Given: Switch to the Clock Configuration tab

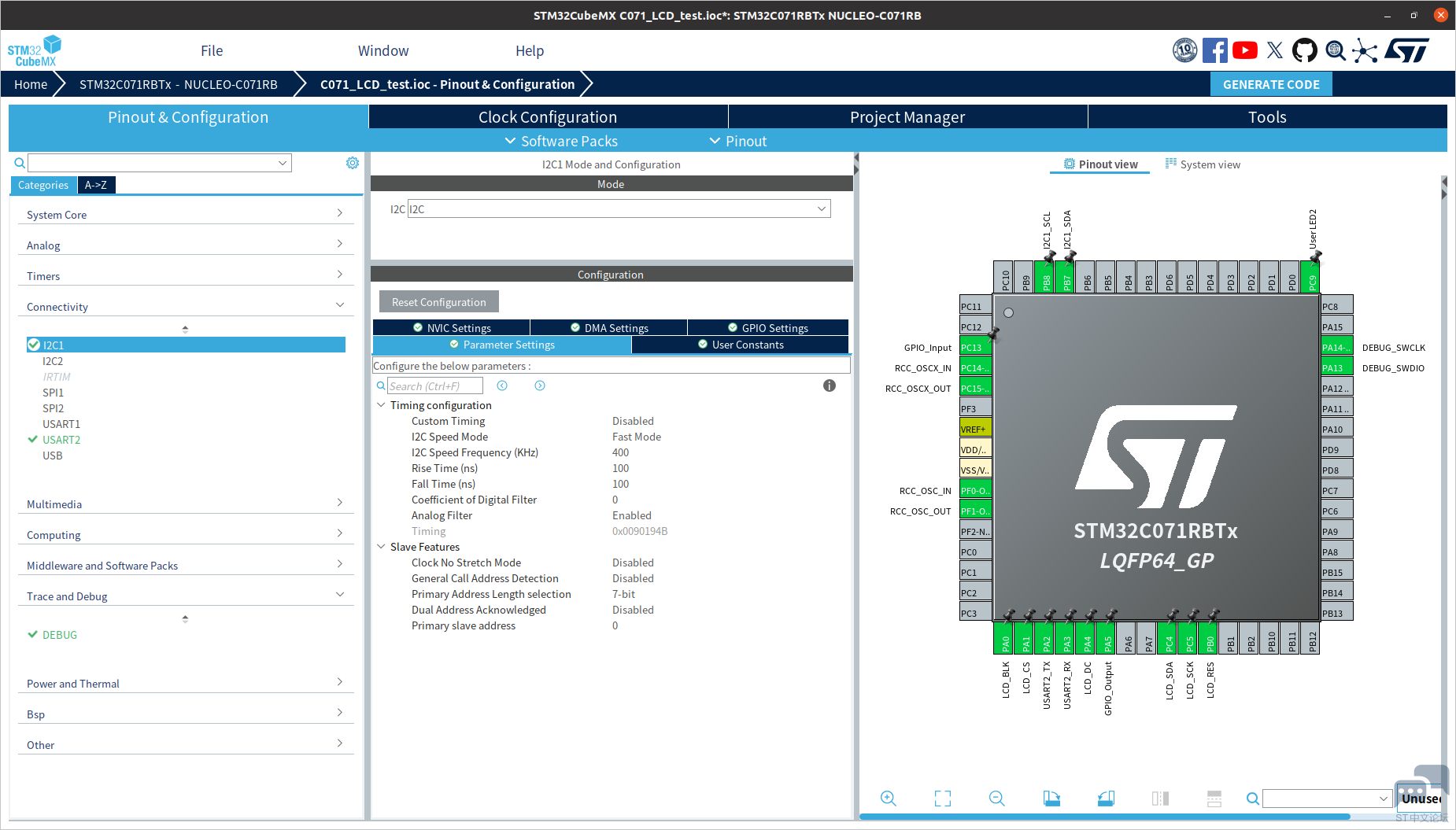Looking at the screenshot, I should coord(548,116).
